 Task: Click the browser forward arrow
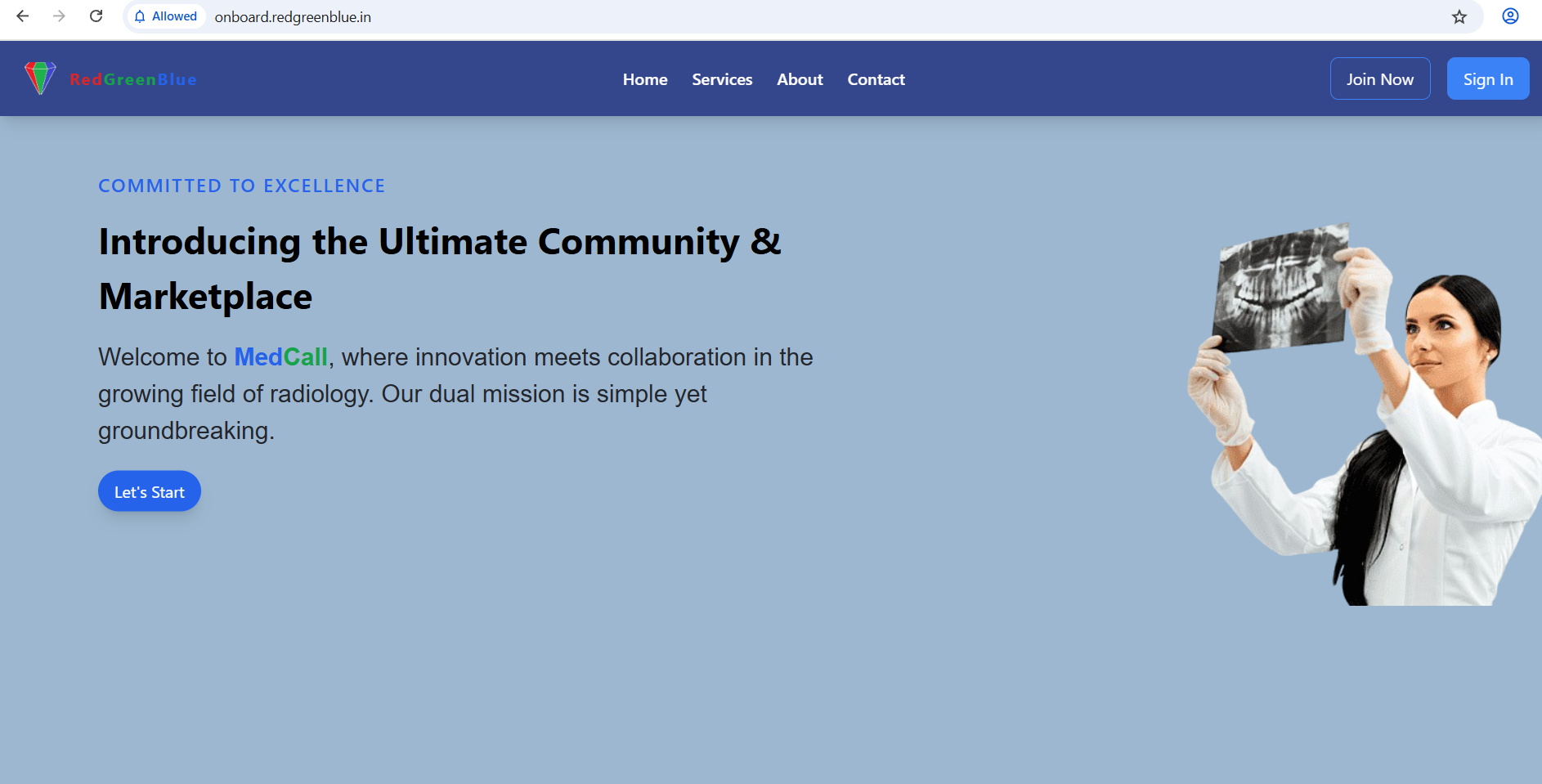point(59,16)
